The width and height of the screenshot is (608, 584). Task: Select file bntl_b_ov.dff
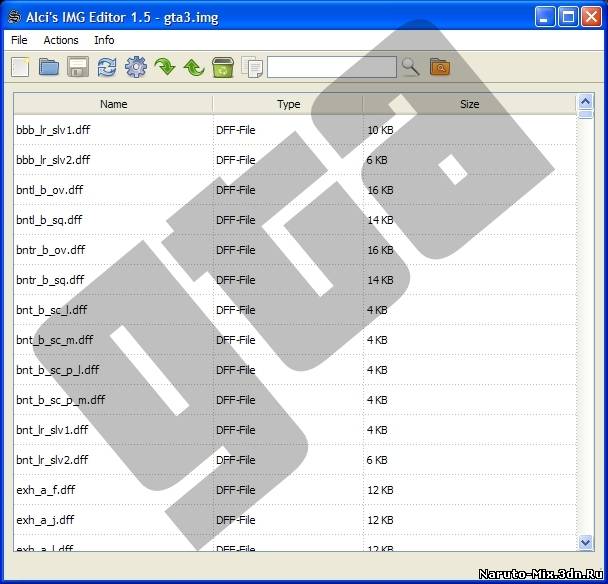click(50, 190)
